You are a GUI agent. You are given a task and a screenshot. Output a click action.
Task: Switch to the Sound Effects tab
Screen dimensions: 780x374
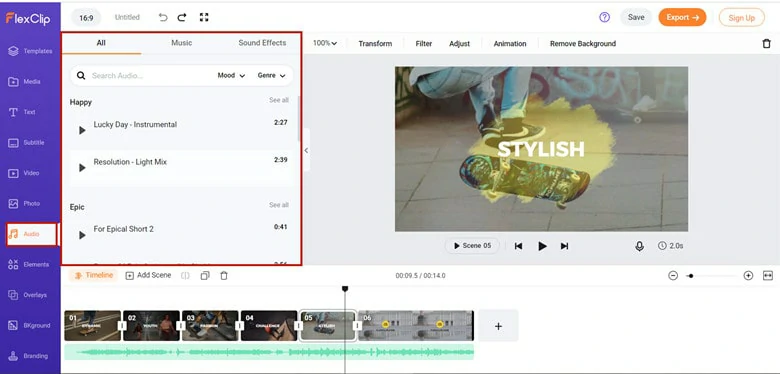pos(262,43)
